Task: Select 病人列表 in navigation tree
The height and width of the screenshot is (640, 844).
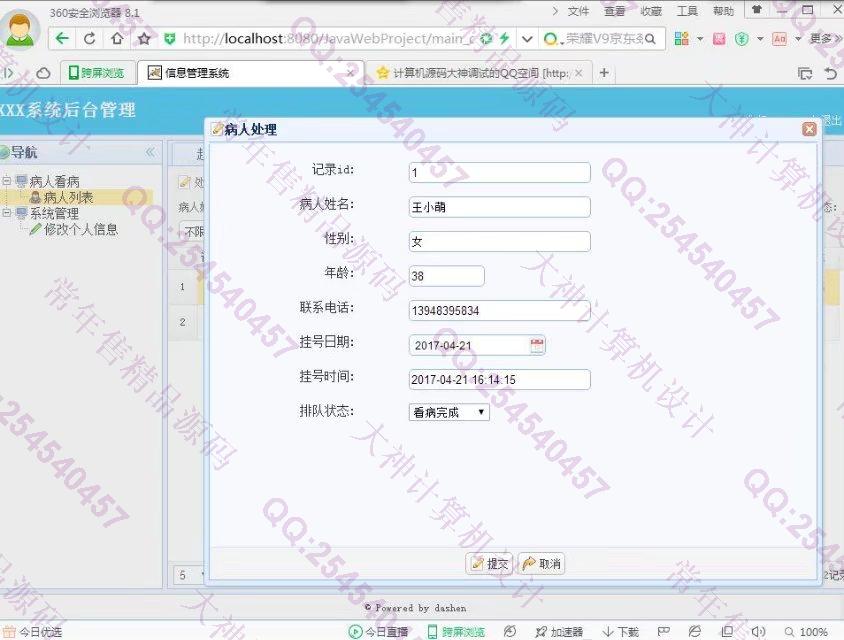Action: click(68, 198)
